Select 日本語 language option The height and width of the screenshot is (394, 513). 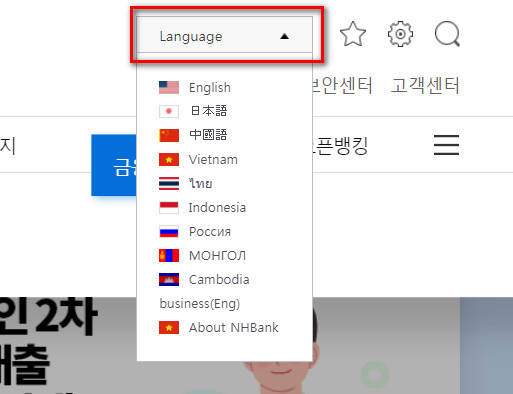tap(208, 111)
